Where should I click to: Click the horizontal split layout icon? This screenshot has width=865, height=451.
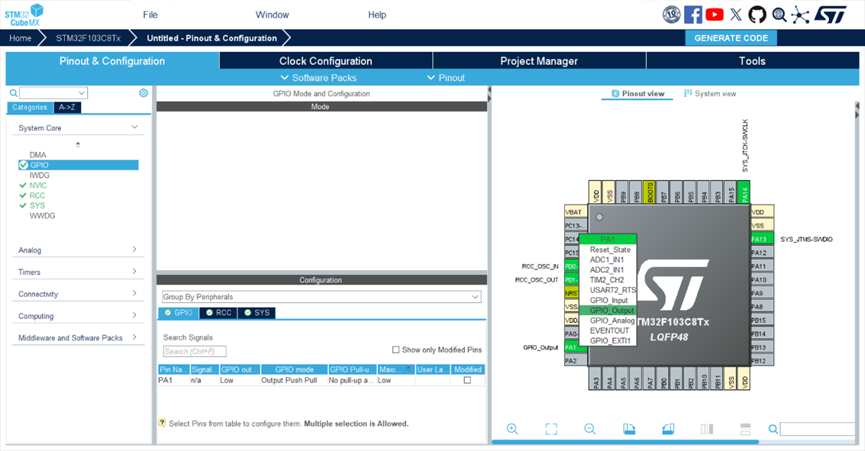click(x=745, y=429)
